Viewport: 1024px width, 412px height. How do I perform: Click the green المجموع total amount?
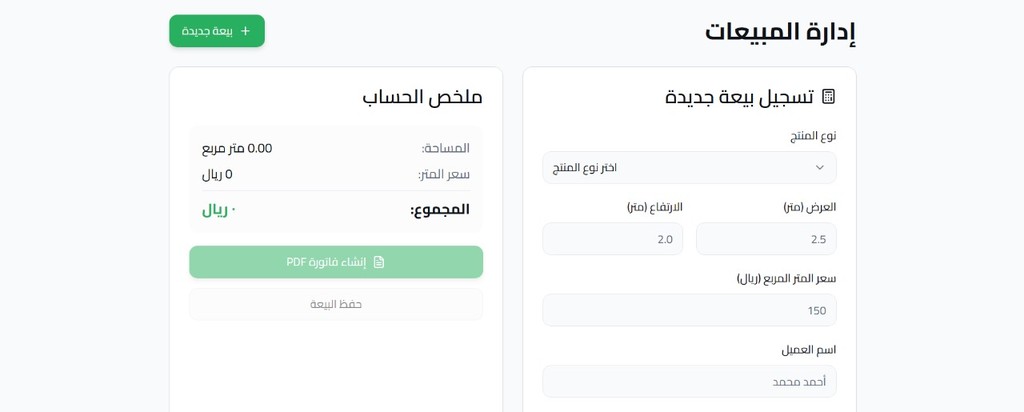coord(219,210)
